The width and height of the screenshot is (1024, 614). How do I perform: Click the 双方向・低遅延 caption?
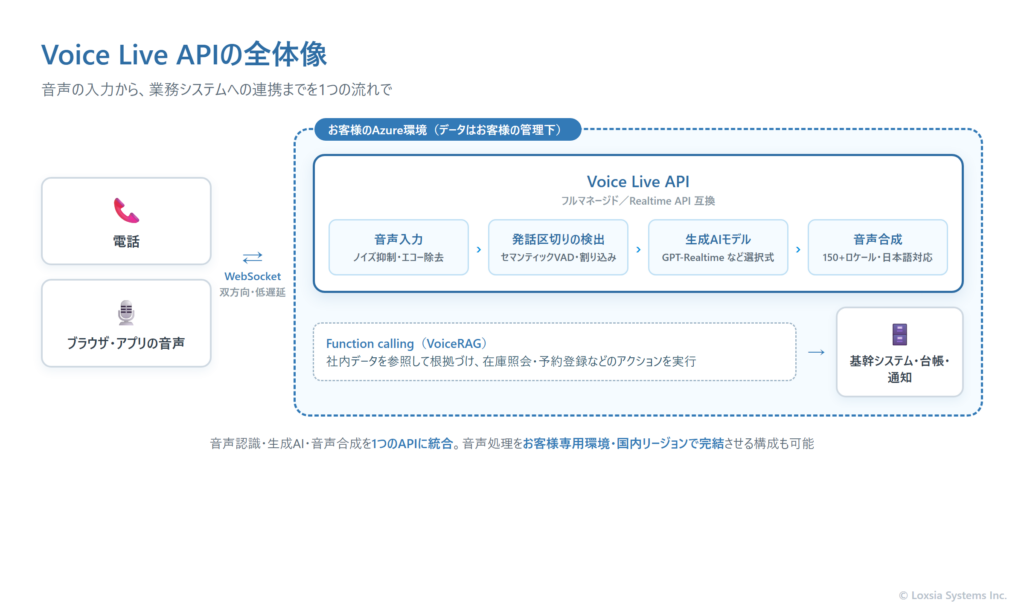[252, 292]
